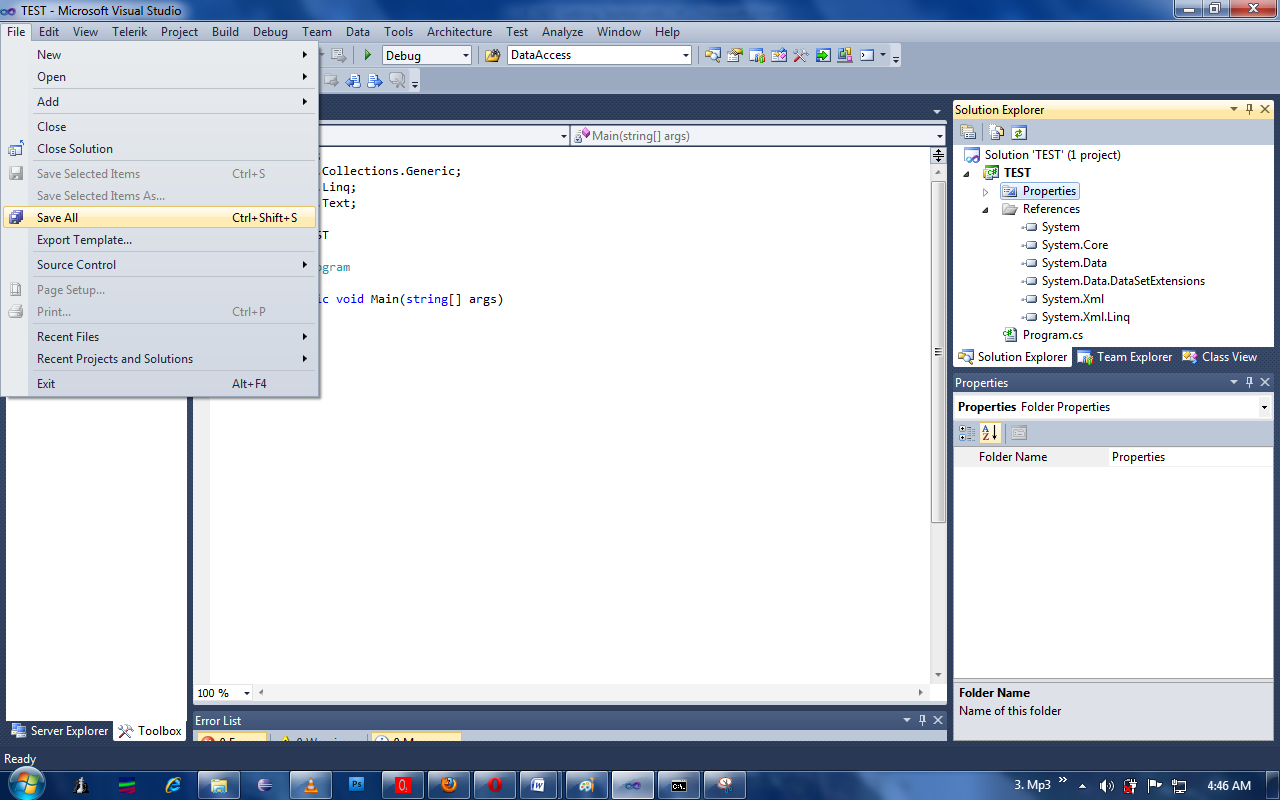
Task: Open the Debug configuration dropdown
Action: (465, 56)
